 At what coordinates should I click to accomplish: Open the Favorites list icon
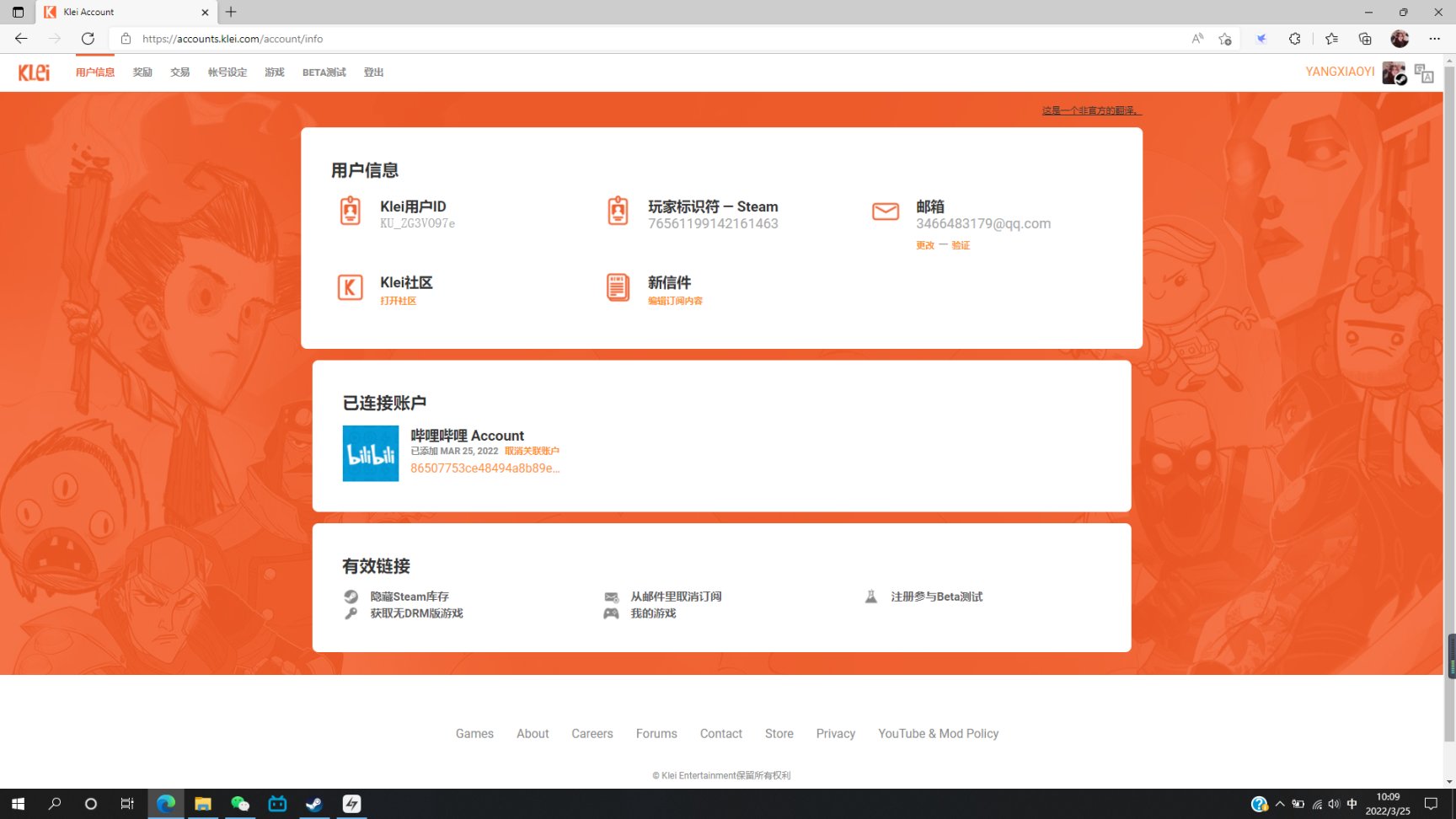[1331, 39]
